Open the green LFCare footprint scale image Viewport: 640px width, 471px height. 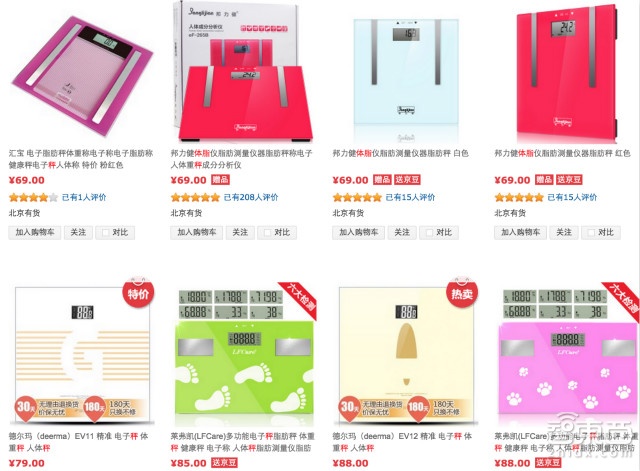tap(244, 354)
